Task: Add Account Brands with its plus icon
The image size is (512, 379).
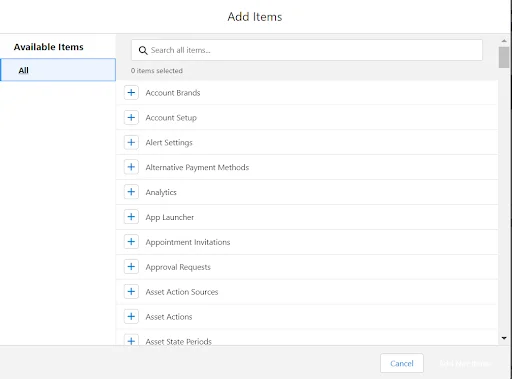Action: pos(131,93)
